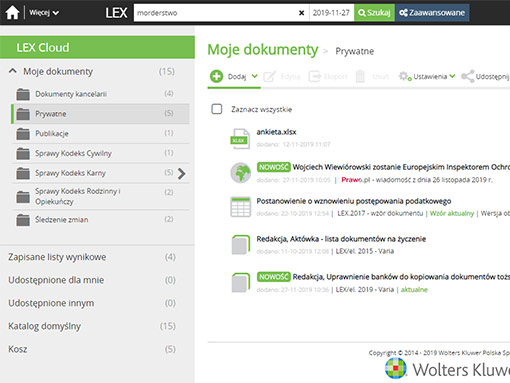Click document icon for Uprawnienie banków item

tap(241, 283)
